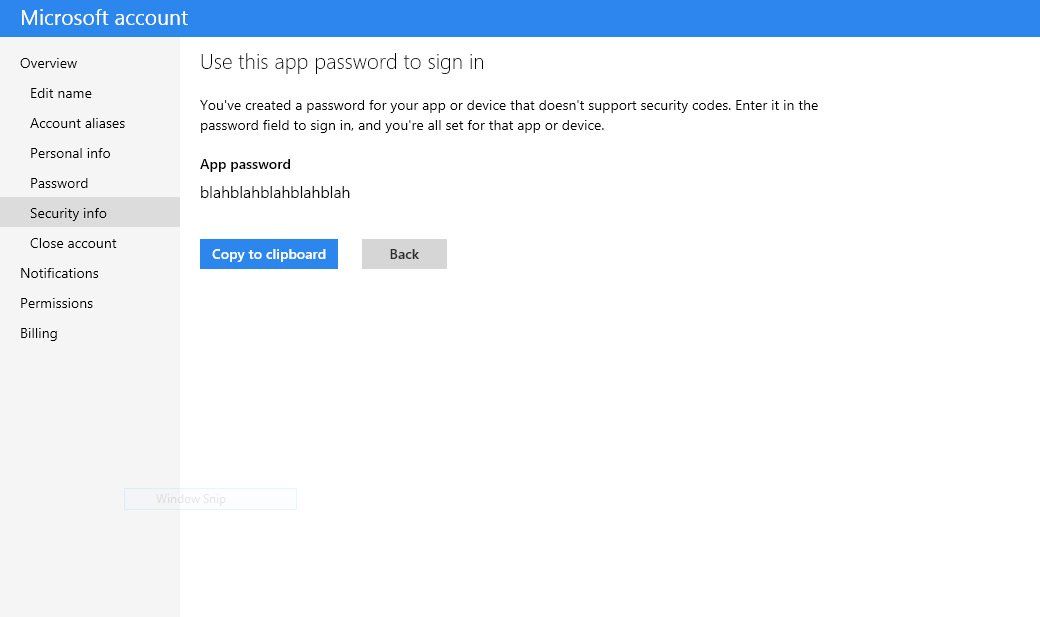The image size is (1040, 617).
Task: View Notifications settings
Action: (x=59, y=273)
